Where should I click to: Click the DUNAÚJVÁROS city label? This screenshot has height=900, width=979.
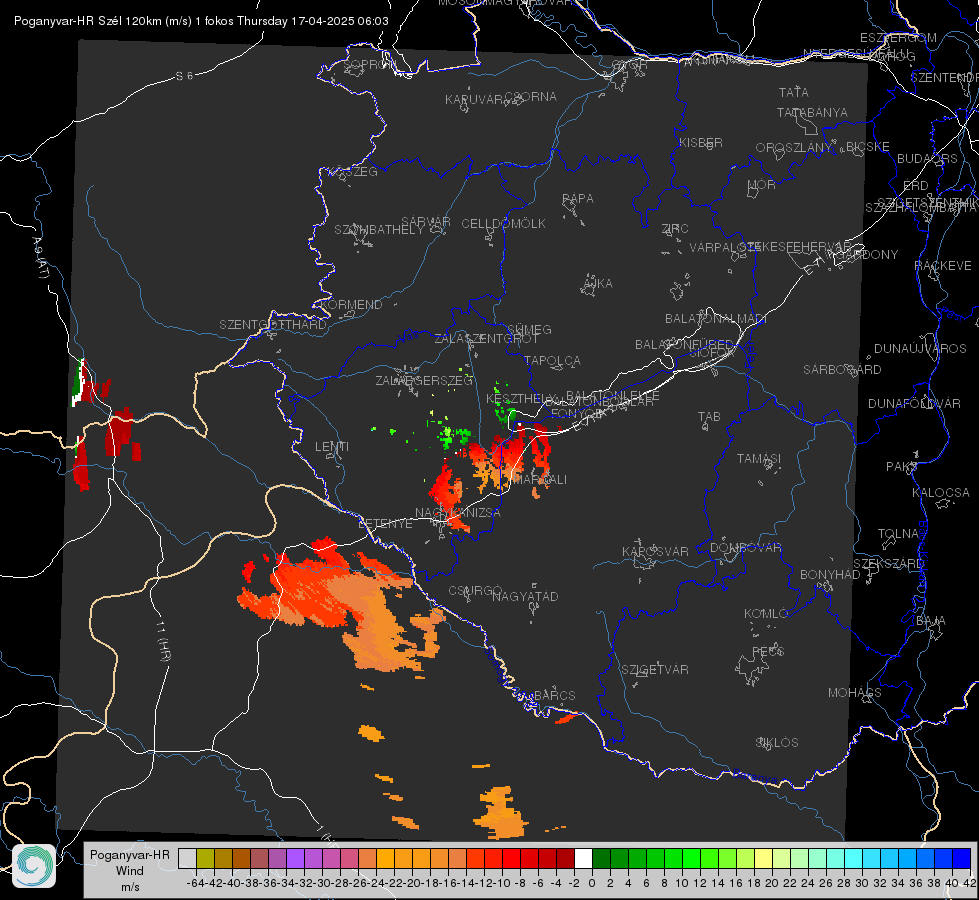(x=920, y=349)
